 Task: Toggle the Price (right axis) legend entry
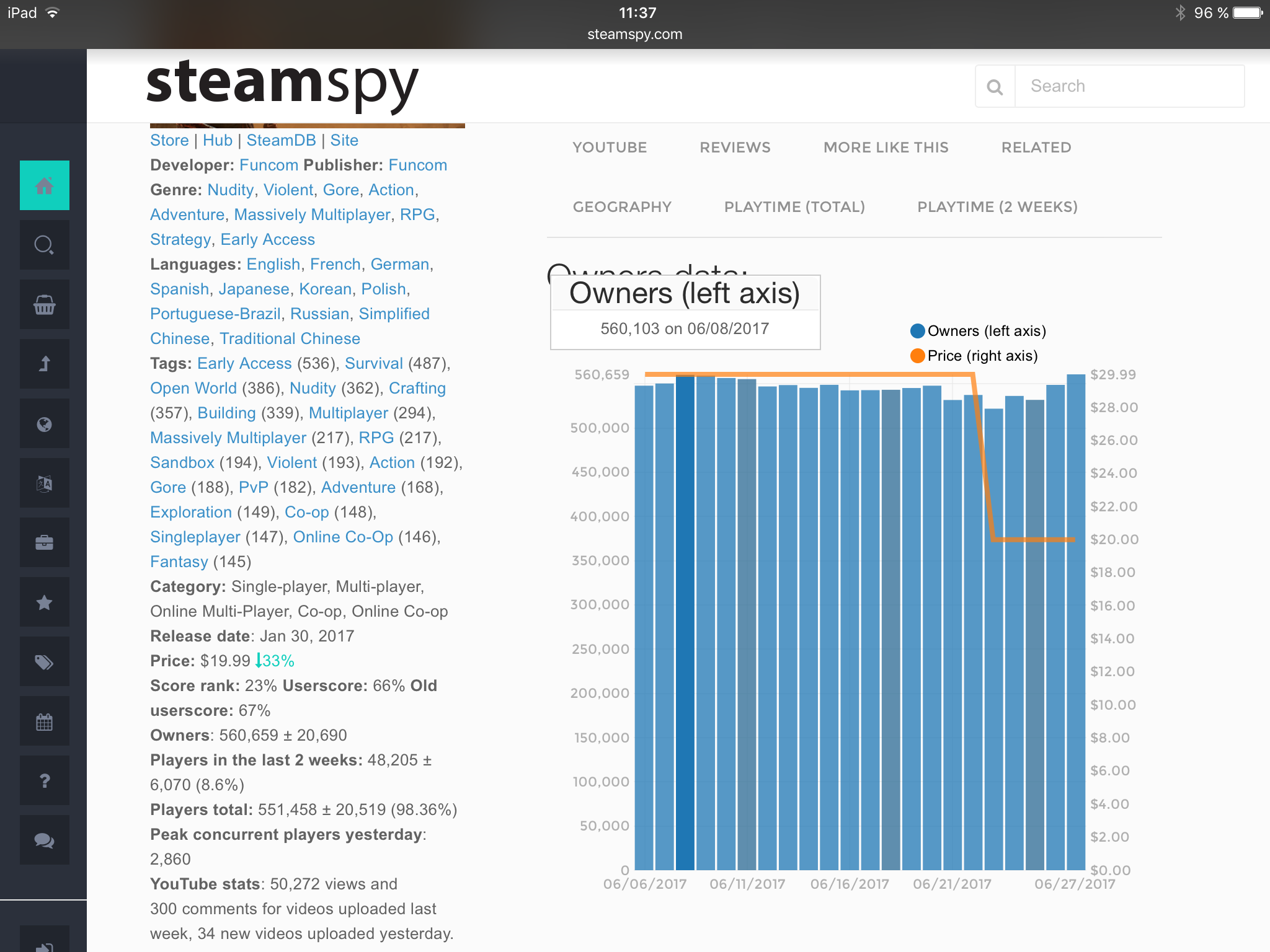[x=974, y=356]
